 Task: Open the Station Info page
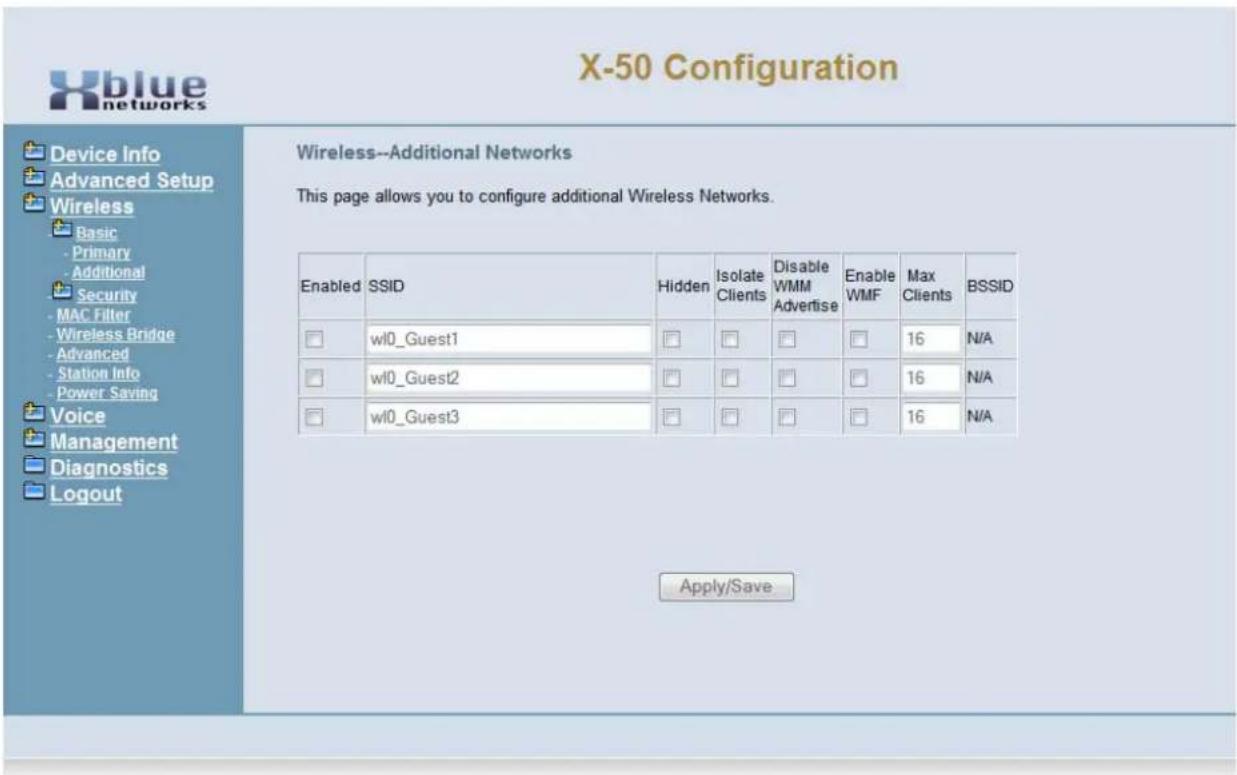[x=98, y=373]
